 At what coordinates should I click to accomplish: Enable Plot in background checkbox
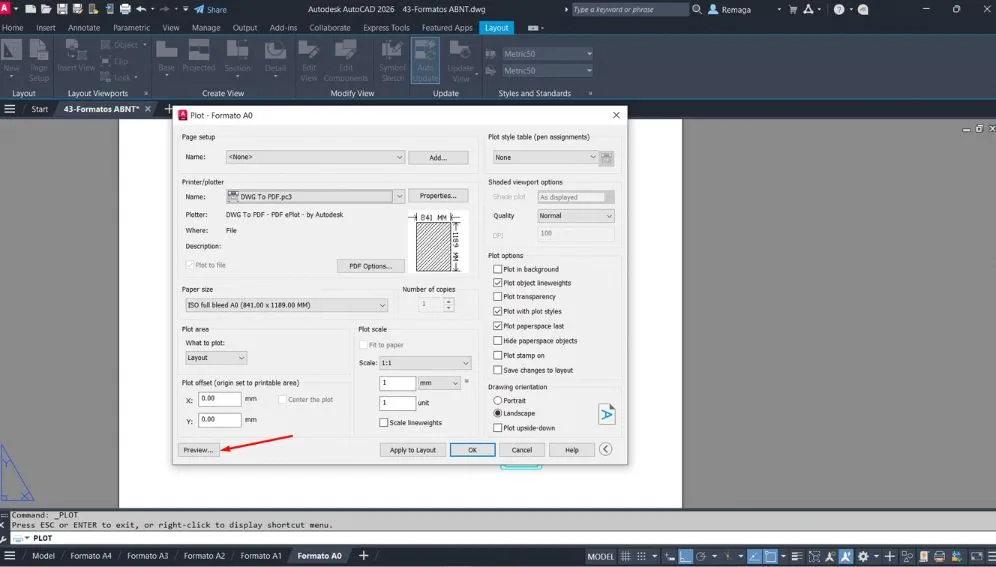point(497,269)
